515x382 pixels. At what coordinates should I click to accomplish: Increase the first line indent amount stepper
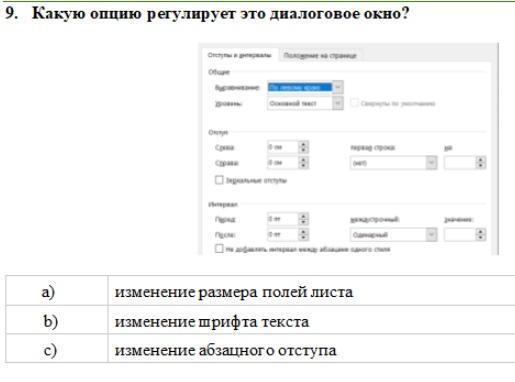tap(480, 160)
